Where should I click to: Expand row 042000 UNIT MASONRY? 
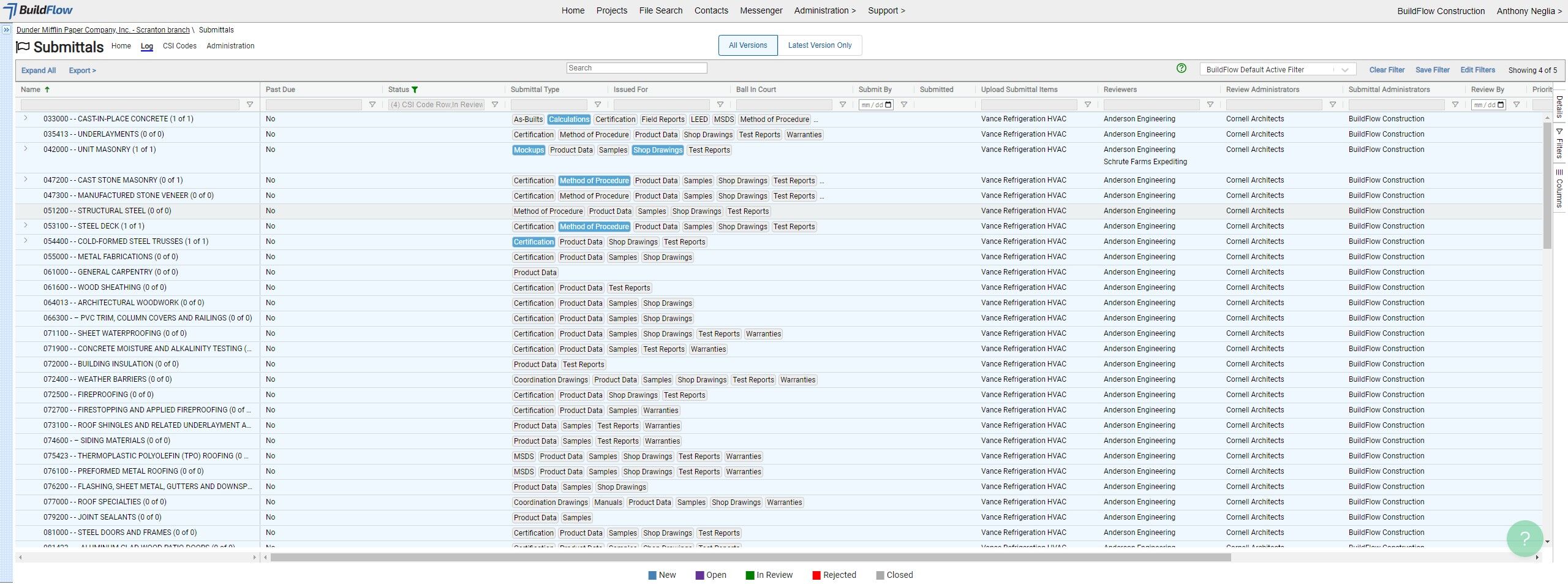pyautogui.click(x=26, y=149)
